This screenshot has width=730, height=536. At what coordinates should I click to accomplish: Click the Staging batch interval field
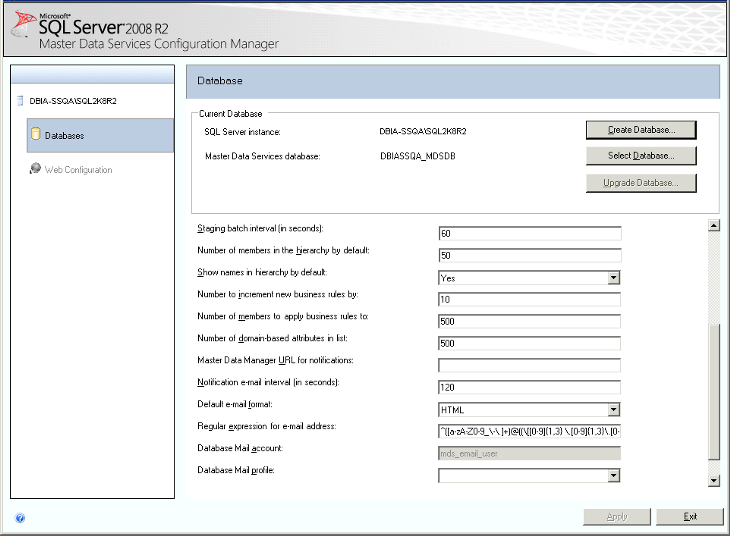[x=529, y=234]
